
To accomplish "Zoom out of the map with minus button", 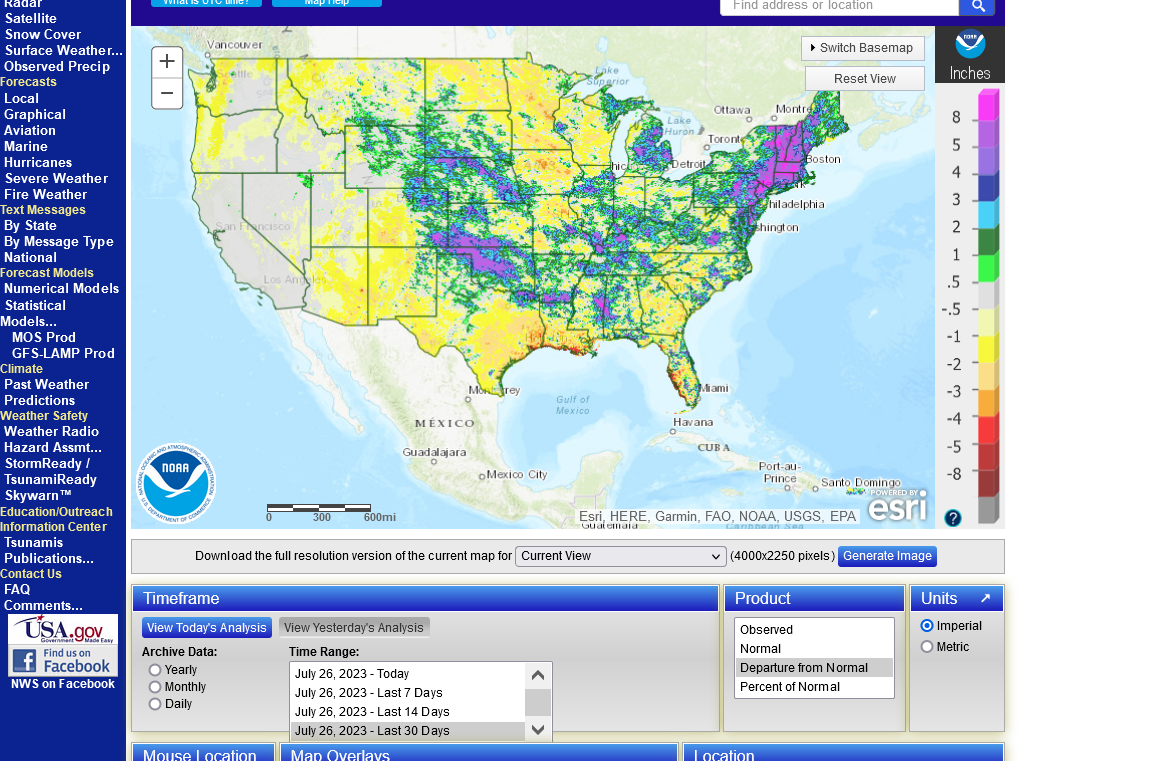I will (x=167, y=93).
